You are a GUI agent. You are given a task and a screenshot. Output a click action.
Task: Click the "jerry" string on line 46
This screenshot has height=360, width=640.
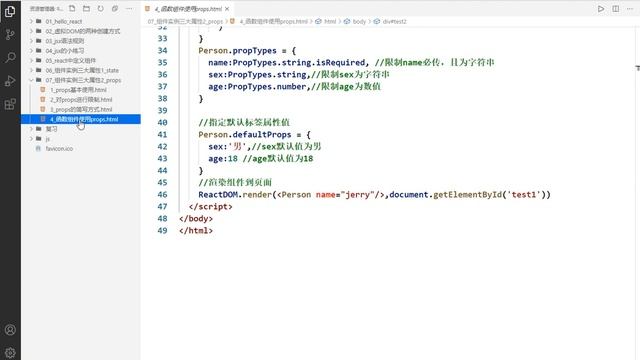click(x=358, y=195)
